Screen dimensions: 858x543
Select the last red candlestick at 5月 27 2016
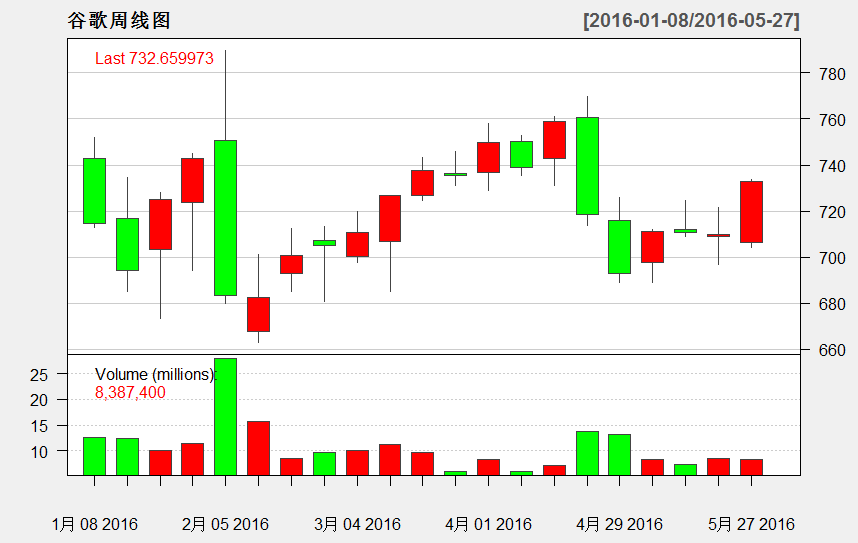coord(751,212)
